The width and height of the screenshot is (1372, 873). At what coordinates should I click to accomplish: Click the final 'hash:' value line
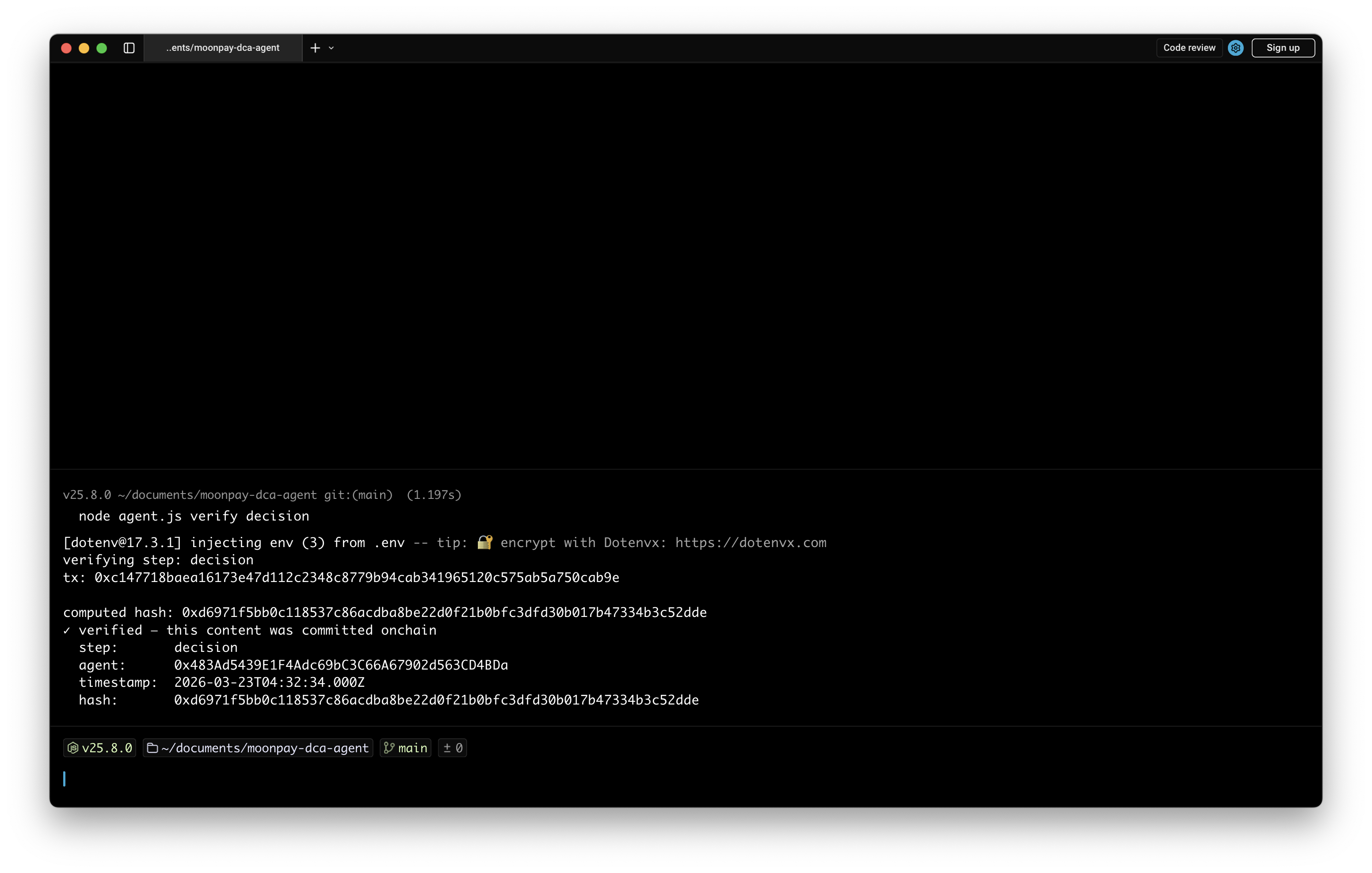389,700
